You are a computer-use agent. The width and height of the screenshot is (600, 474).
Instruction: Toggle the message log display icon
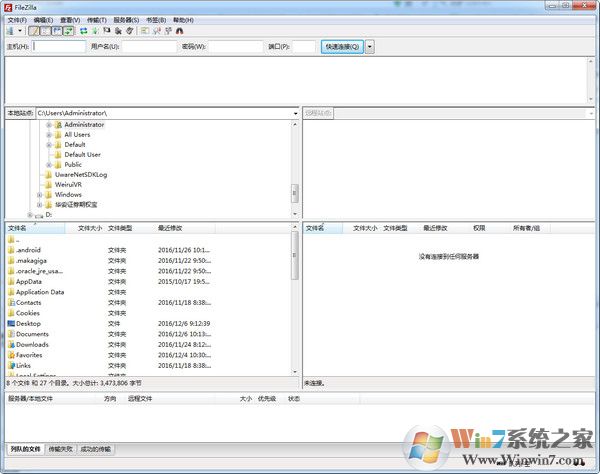coord(34,31)
